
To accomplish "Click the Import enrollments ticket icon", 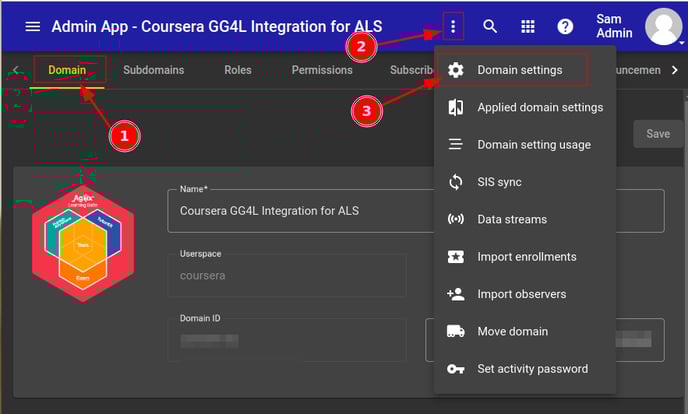I will click(455, 257).
